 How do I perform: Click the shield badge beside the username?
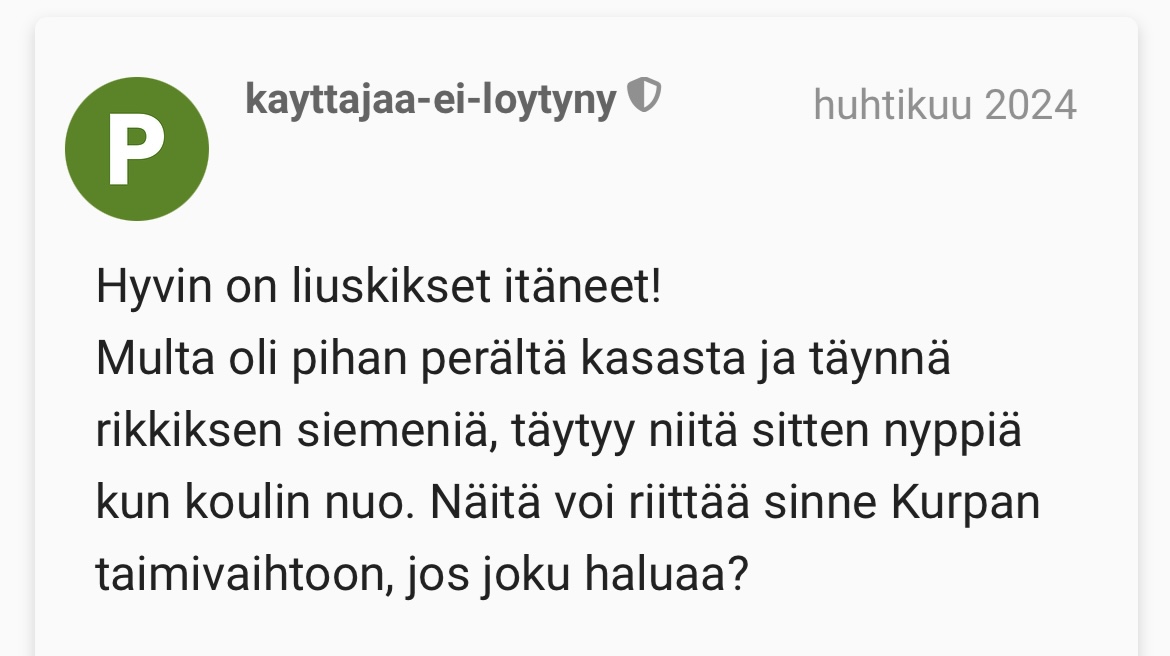point(644,97)
